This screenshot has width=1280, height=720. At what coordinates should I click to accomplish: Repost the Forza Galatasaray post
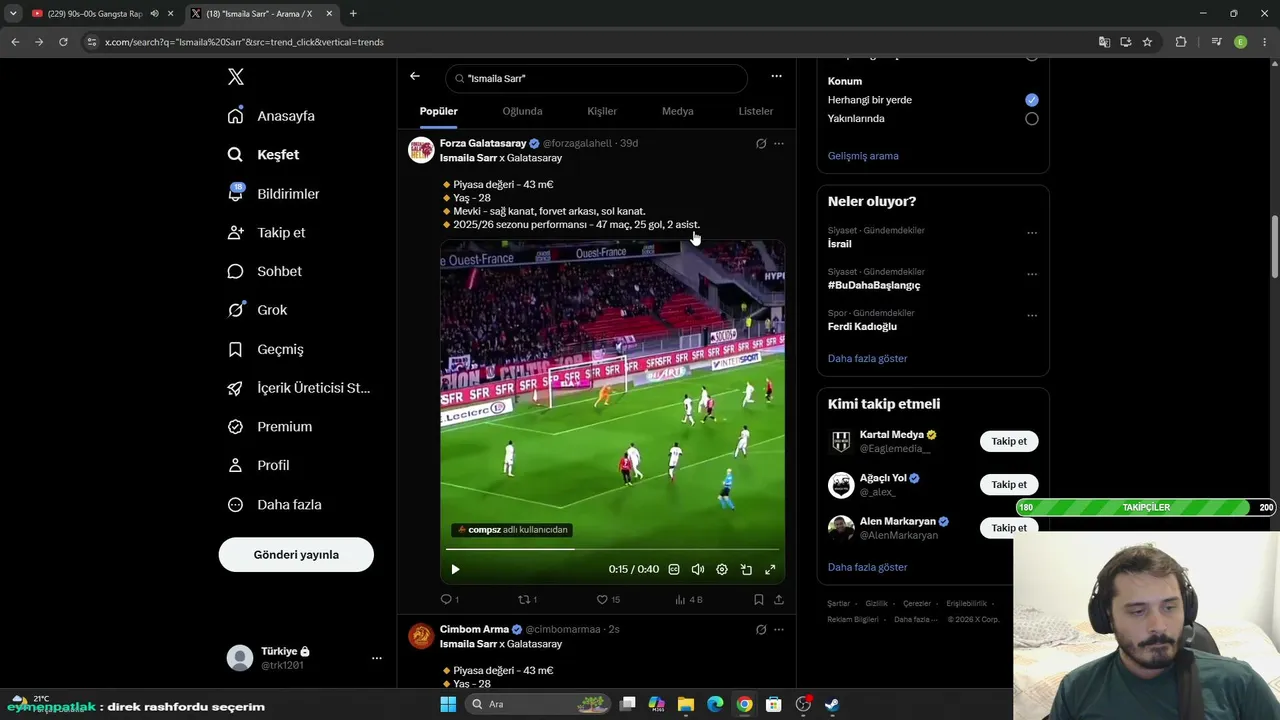point(527,600)
